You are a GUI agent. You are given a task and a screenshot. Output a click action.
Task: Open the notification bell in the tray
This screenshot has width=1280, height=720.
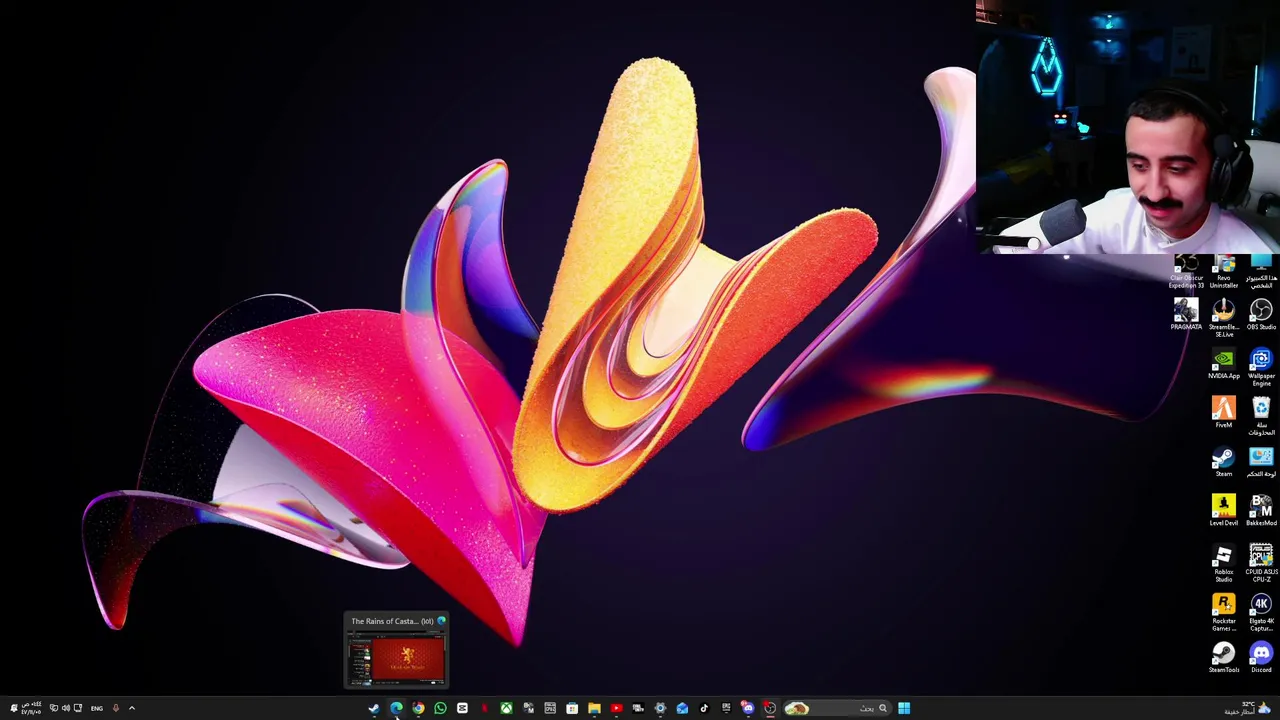point(14,708)
